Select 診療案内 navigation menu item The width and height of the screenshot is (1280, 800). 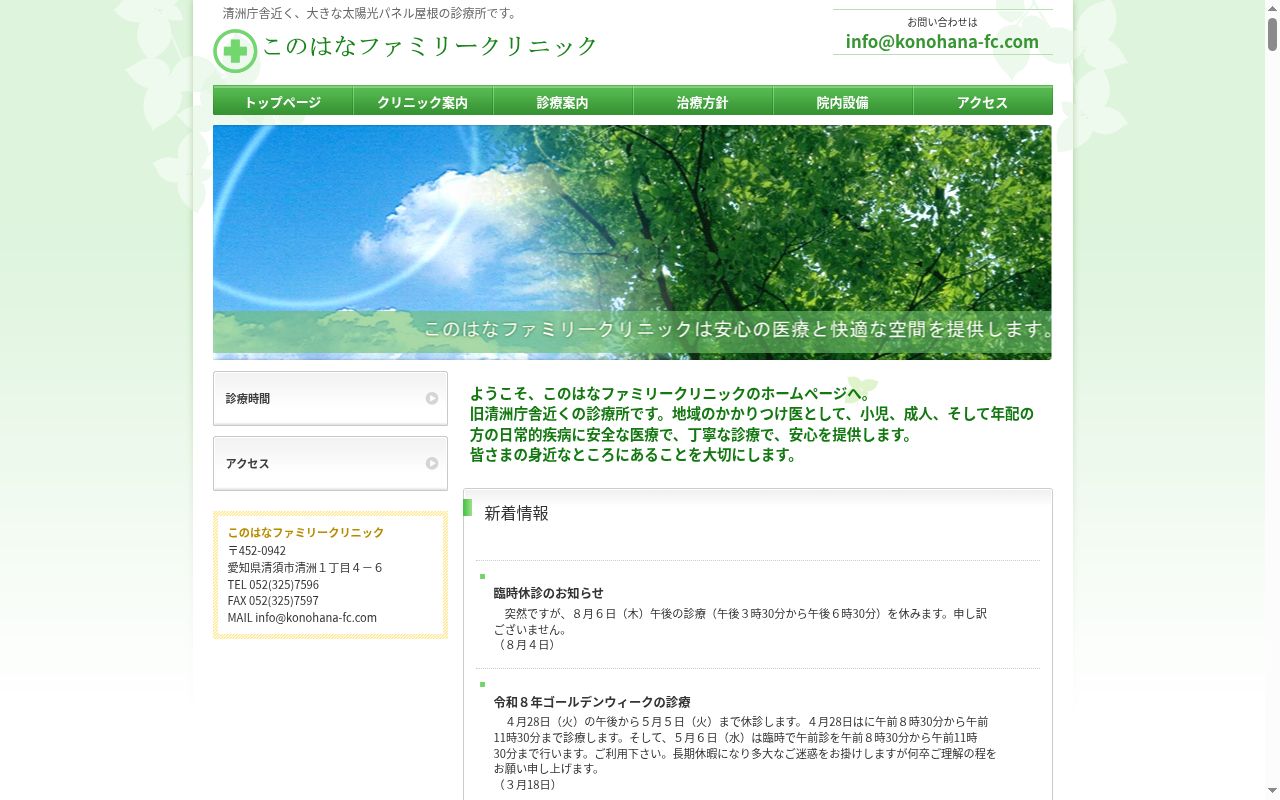coord(563,101)
